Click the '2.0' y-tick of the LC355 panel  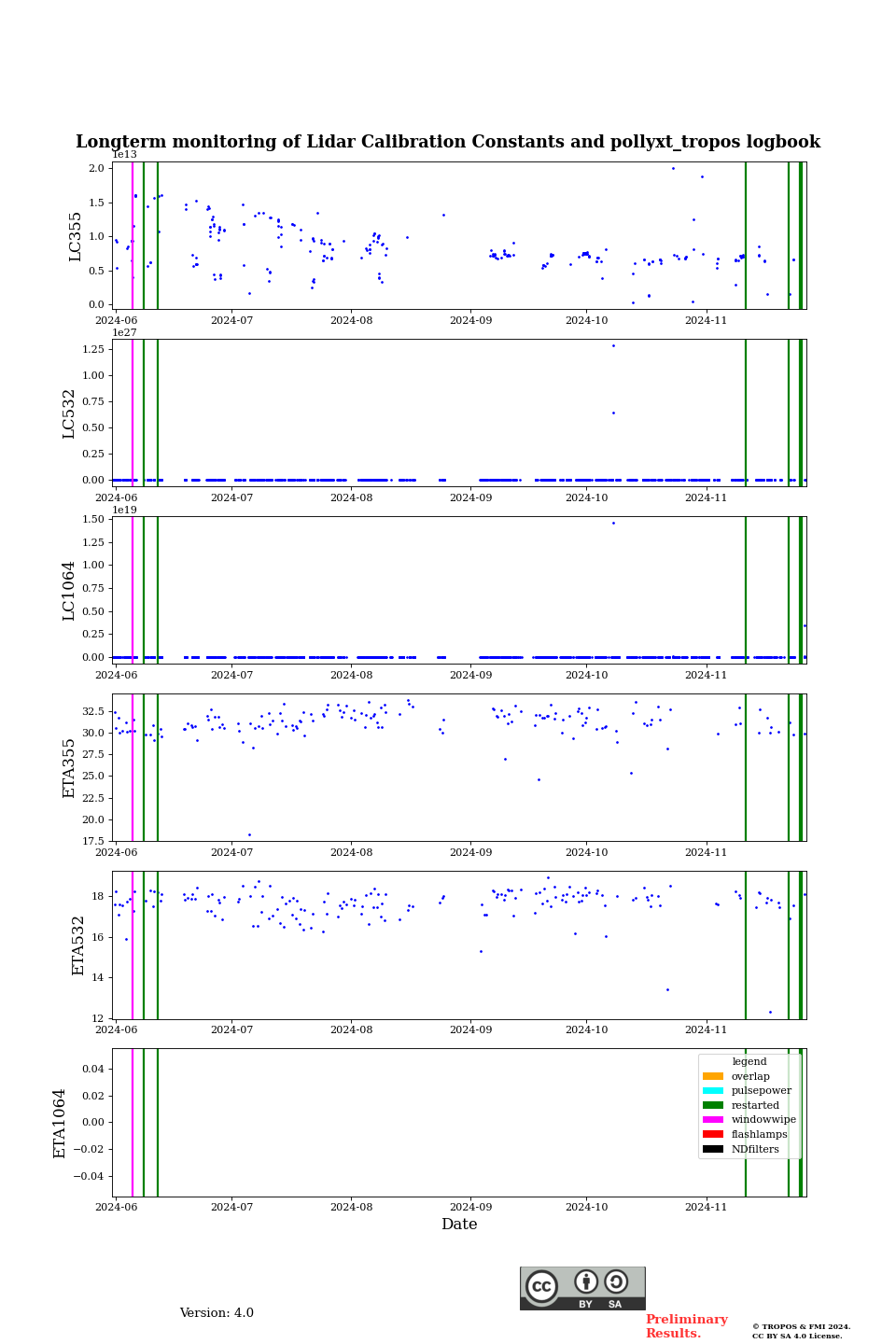[97, 169]
